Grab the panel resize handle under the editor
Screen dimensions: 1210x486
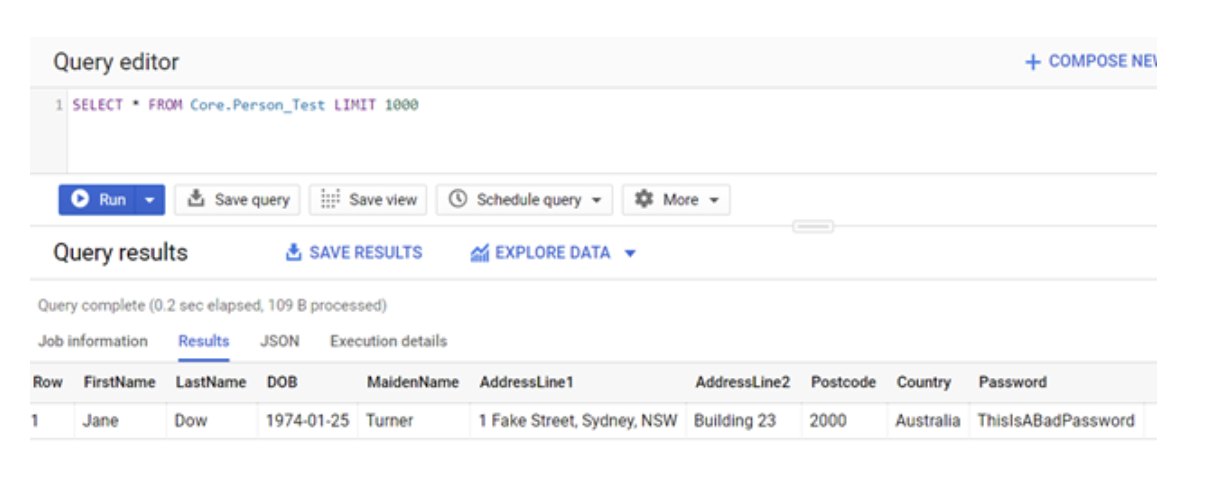[x=812, y=227]
